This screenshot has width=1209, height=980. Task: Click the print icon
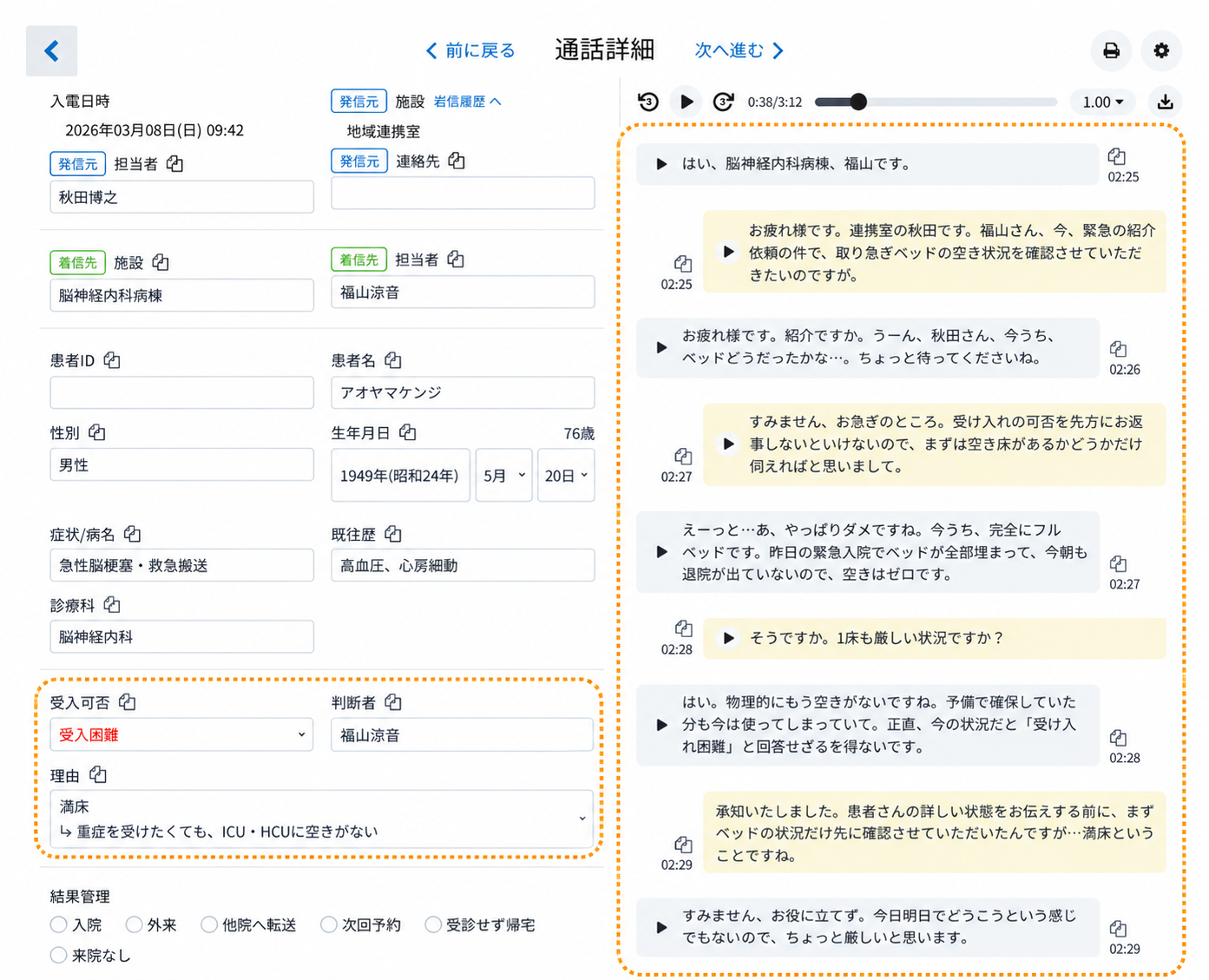point(1110,50)
